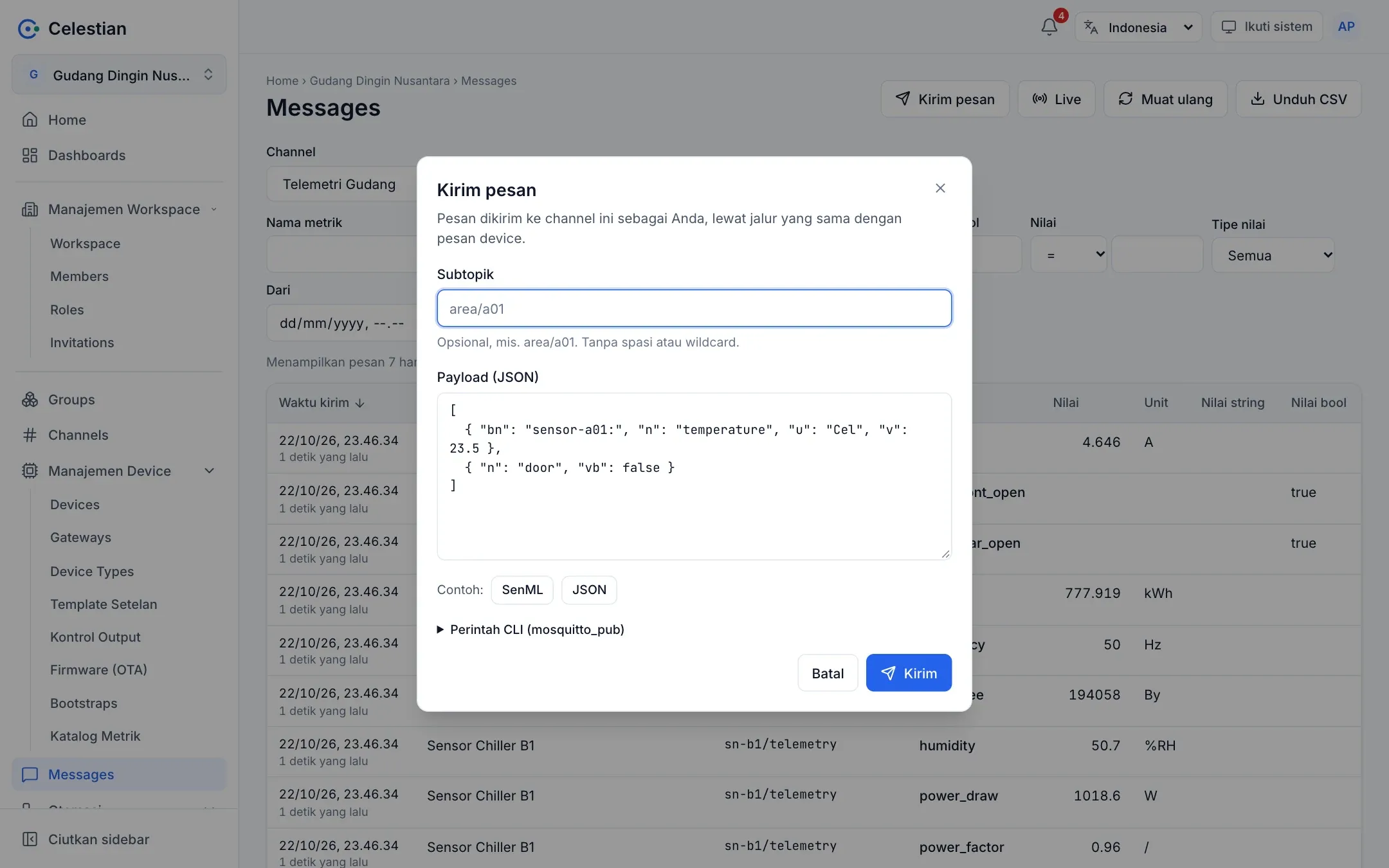Open Nilai operator equals dropdown
Viewport: 1389px width, 868px height.
(x=1068, y=255)
